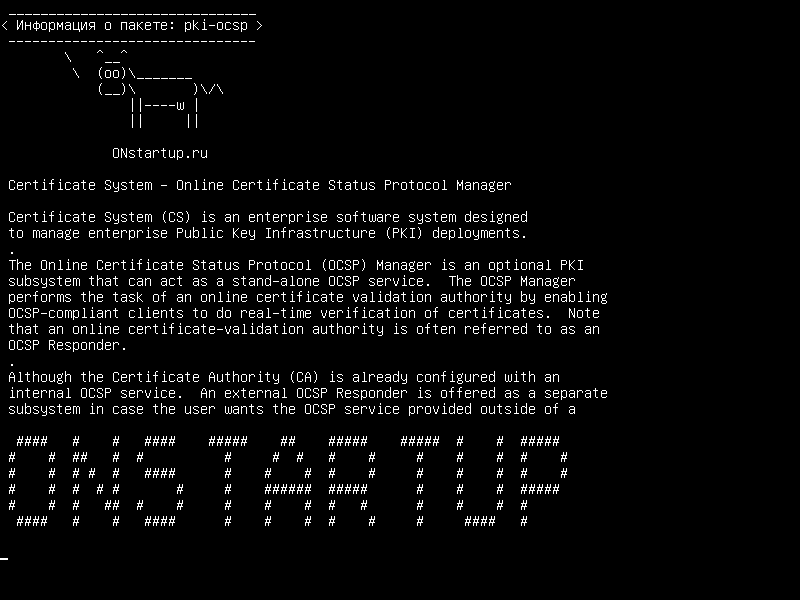Click the "(CS)" abbreviation
Screen dimensions: 800x600
pyautogui.click(x=176, y=217)
